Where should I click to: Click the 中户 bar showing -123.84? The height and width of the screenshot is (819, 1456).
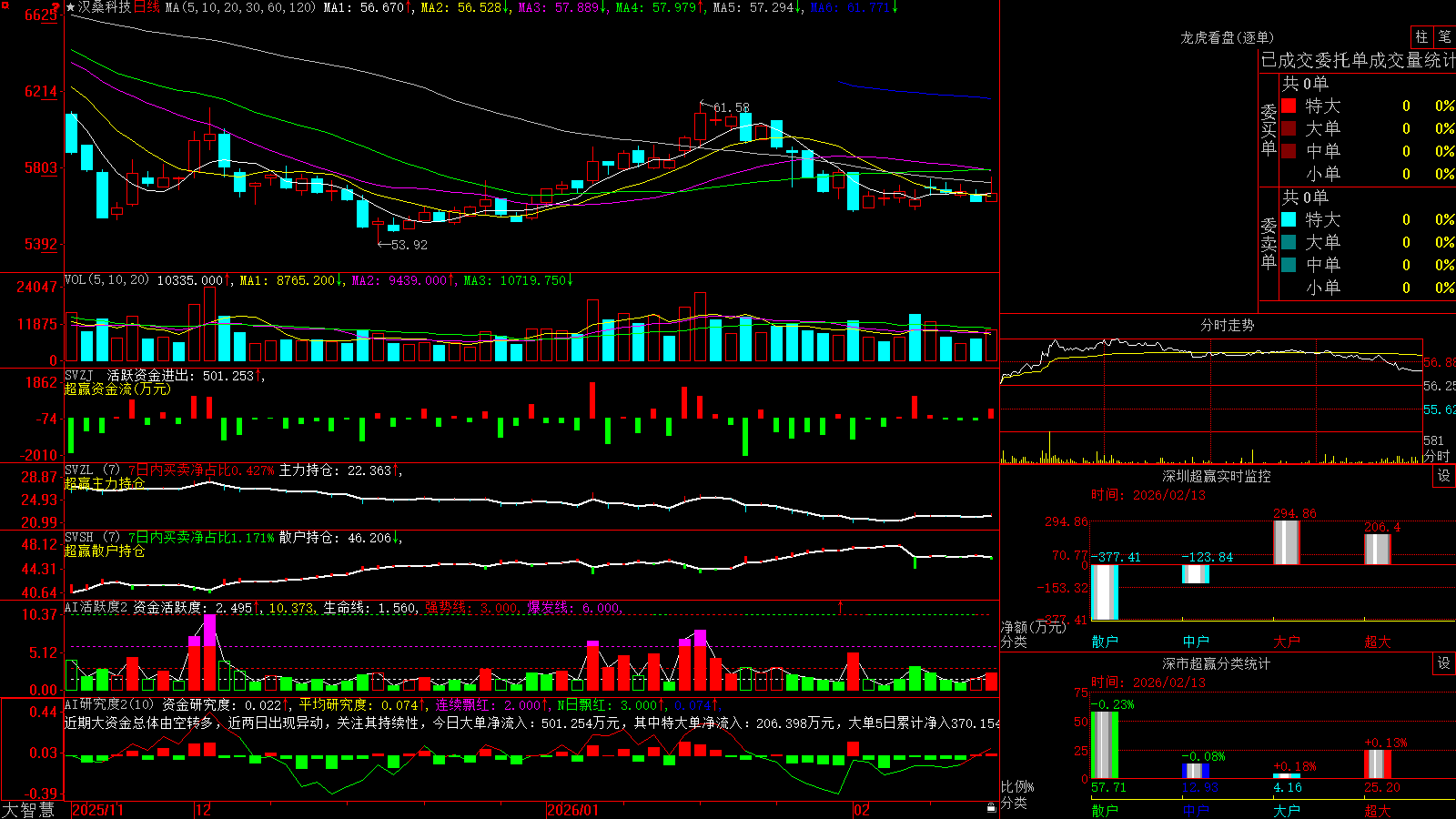[1196, 574]
